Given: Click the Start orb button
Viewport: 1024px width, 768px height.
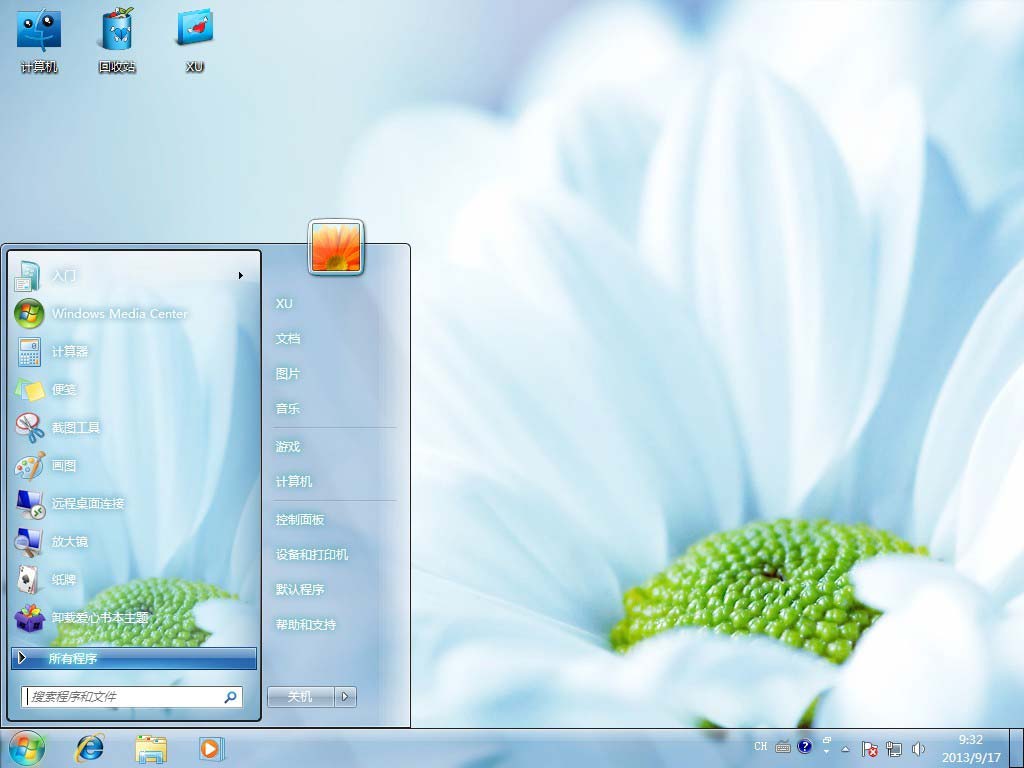Looking at the screenshot, I should pyautogui.click(x=27, y=747).
